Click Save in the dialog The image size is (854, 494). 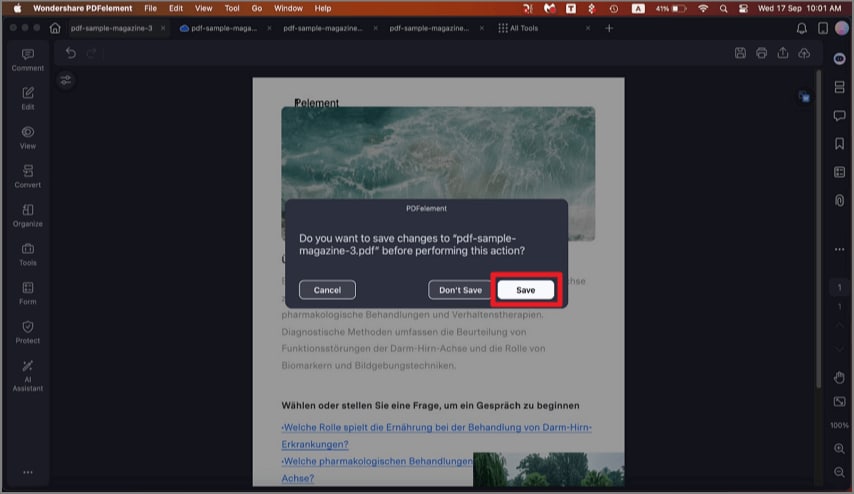[x=526, y=290]
